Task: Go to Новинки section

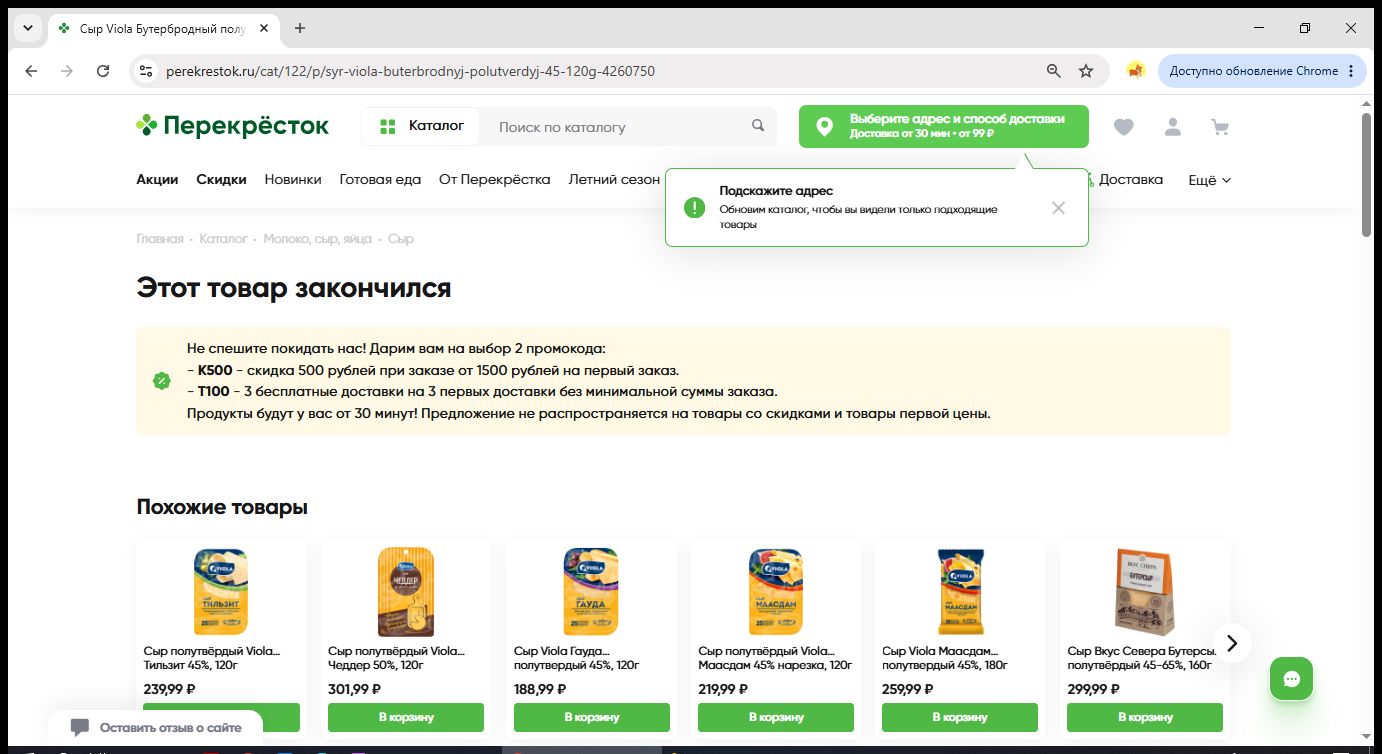Action: [293, 180]
